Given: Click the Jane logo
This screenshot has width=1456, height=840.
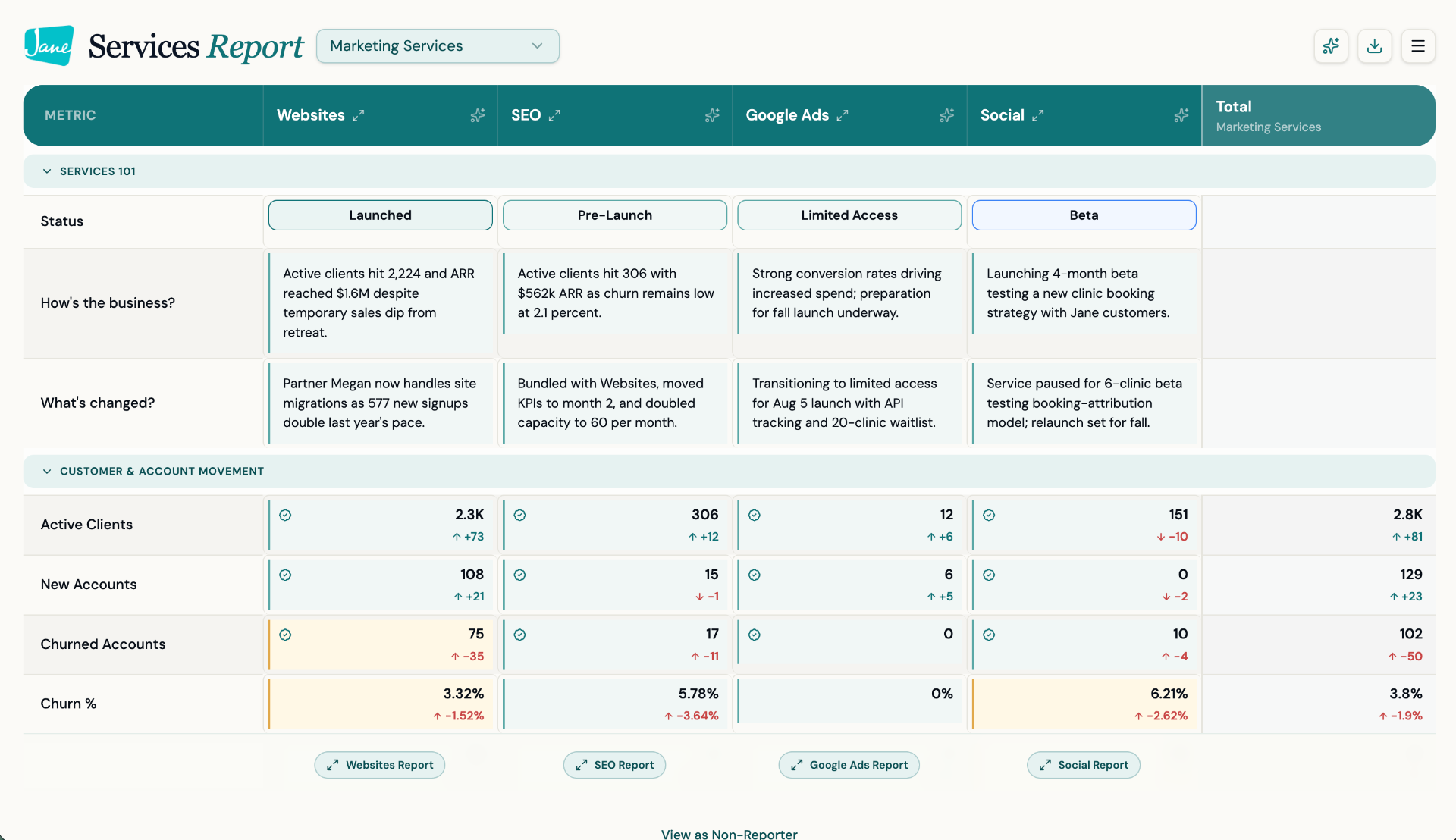Looking at the screenshot, I should coord(49,45).
